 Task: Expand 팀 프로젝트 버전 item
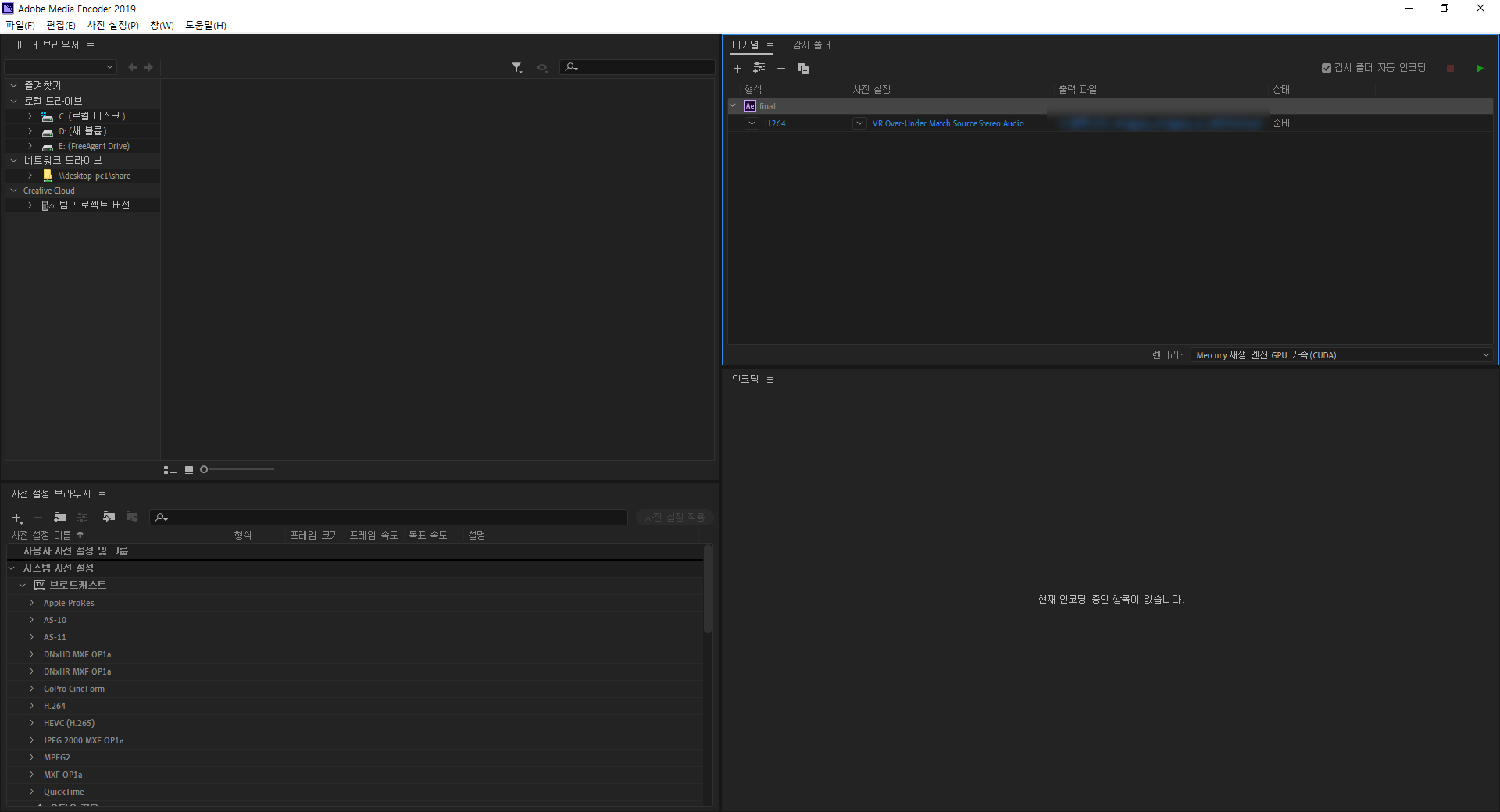[30, 205]
